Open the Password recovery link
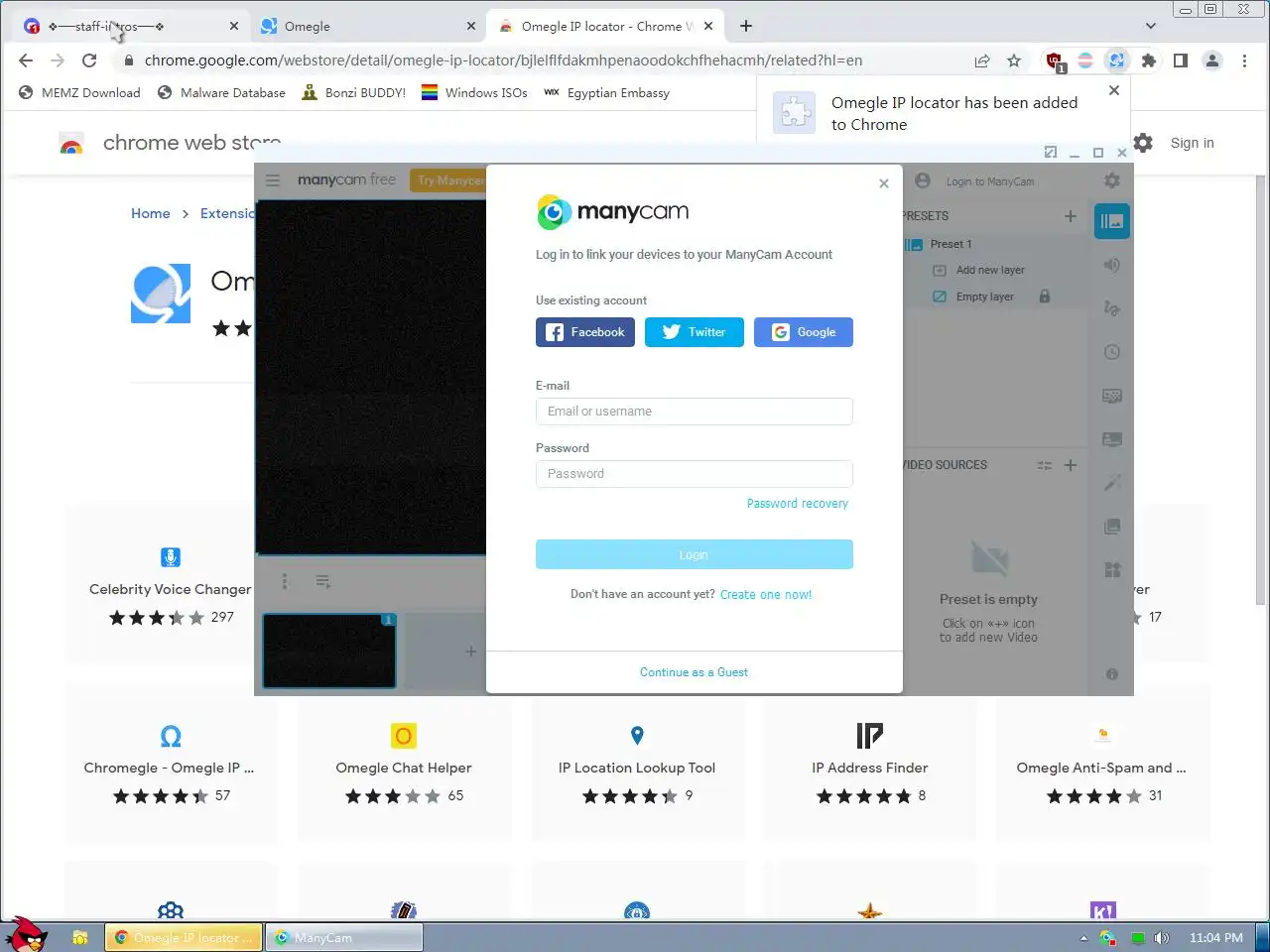 tap(798, 504)
